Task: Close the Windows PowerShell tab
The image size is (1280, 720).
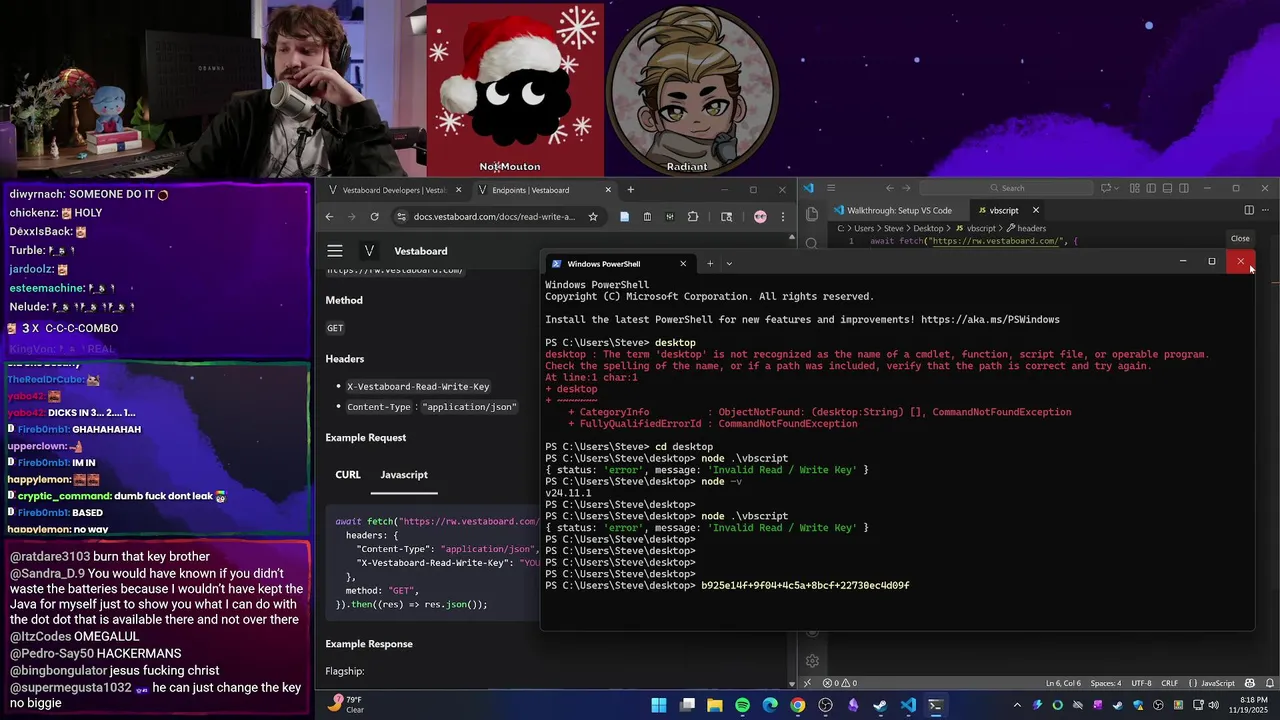Action: pos(683,264)
